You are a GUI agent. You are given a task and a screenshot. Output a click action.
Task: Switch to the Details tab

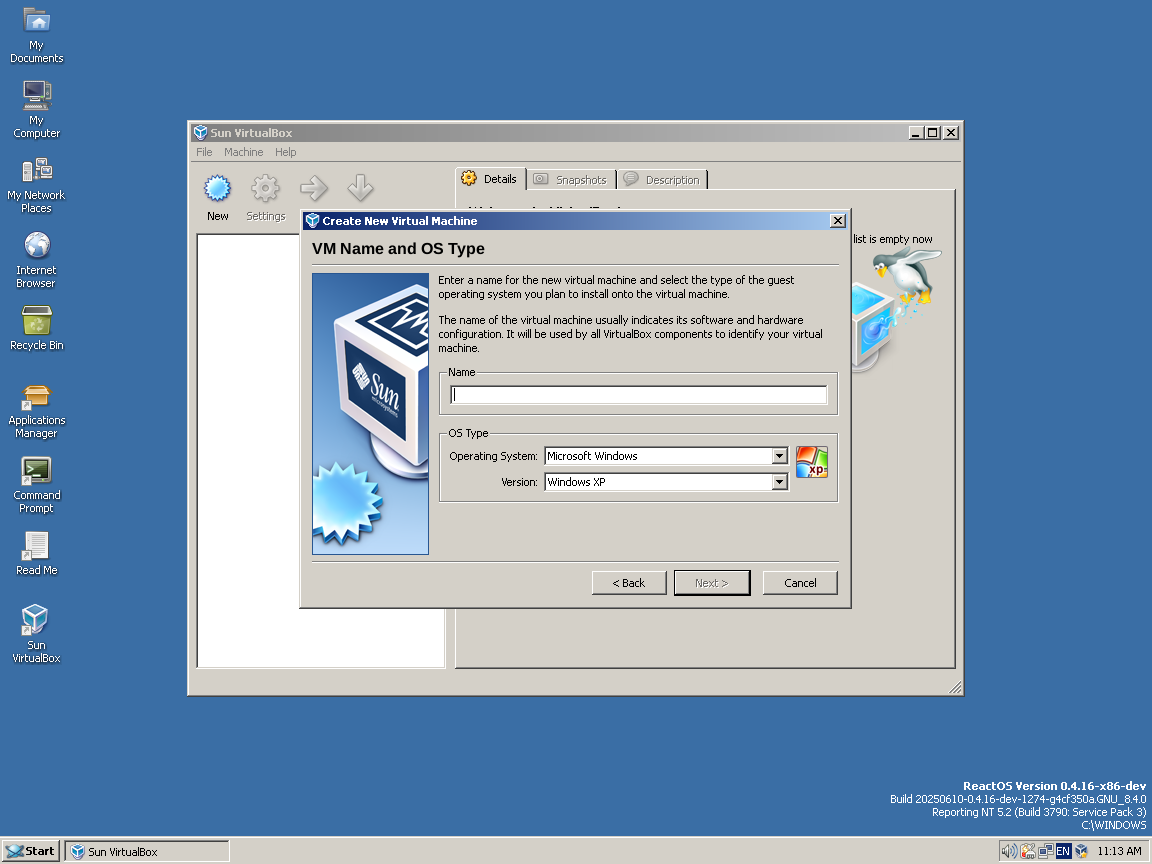click(x=491, y=179)
